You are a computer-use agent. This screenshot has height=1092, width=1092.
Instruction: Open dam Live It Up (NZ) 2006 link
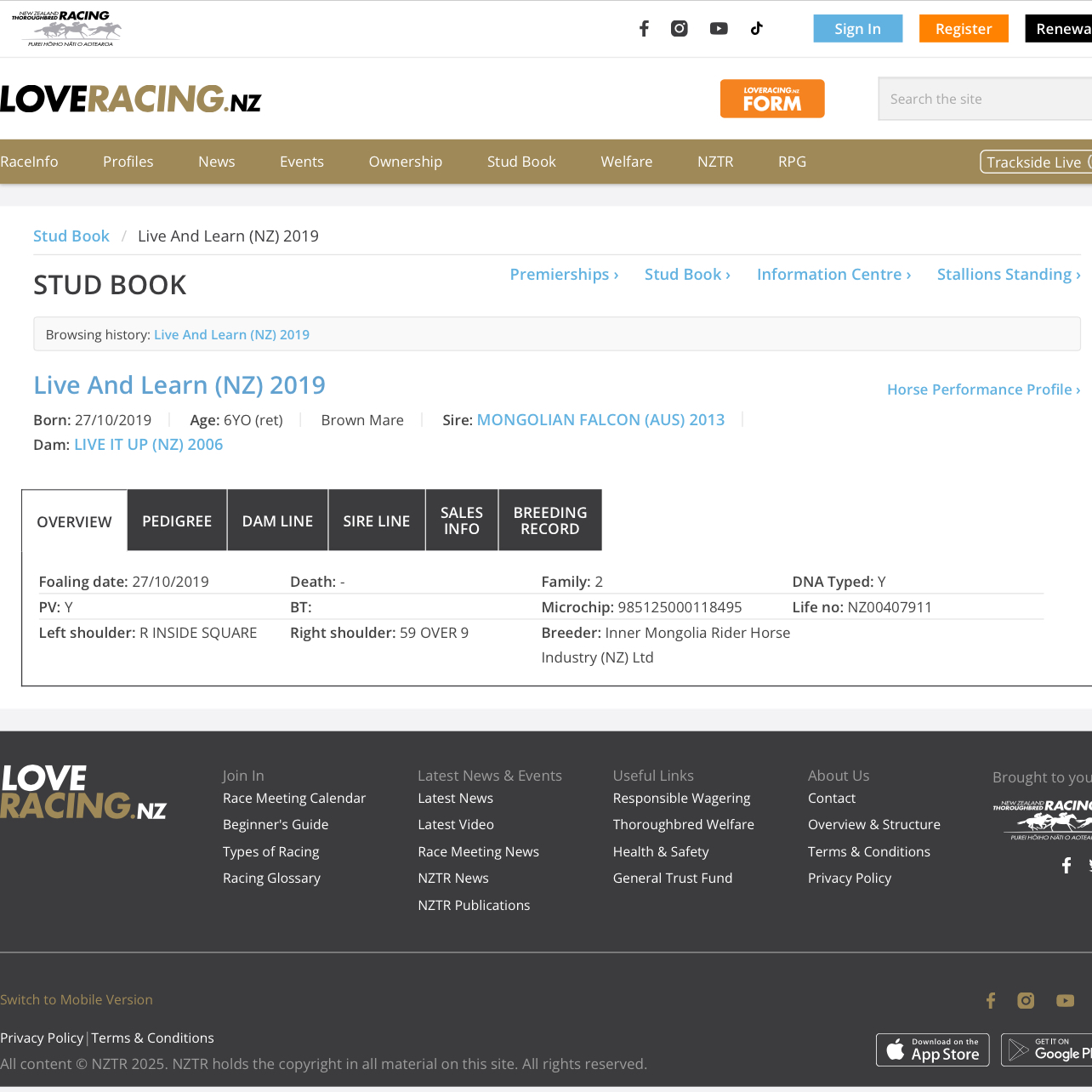pos(148,445)
